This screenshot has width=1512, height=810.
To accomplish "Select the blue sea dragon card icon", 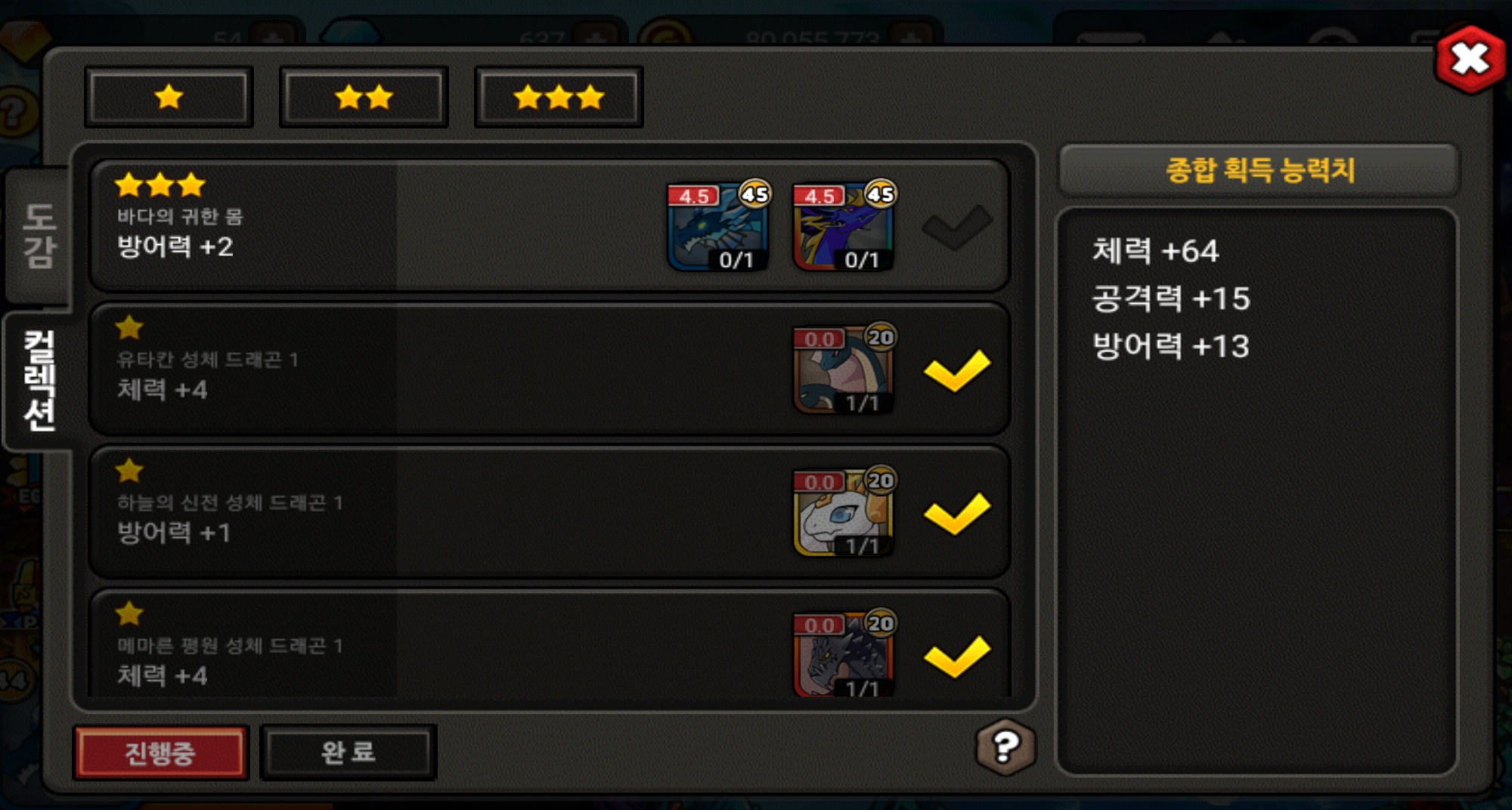I will 718,226.
